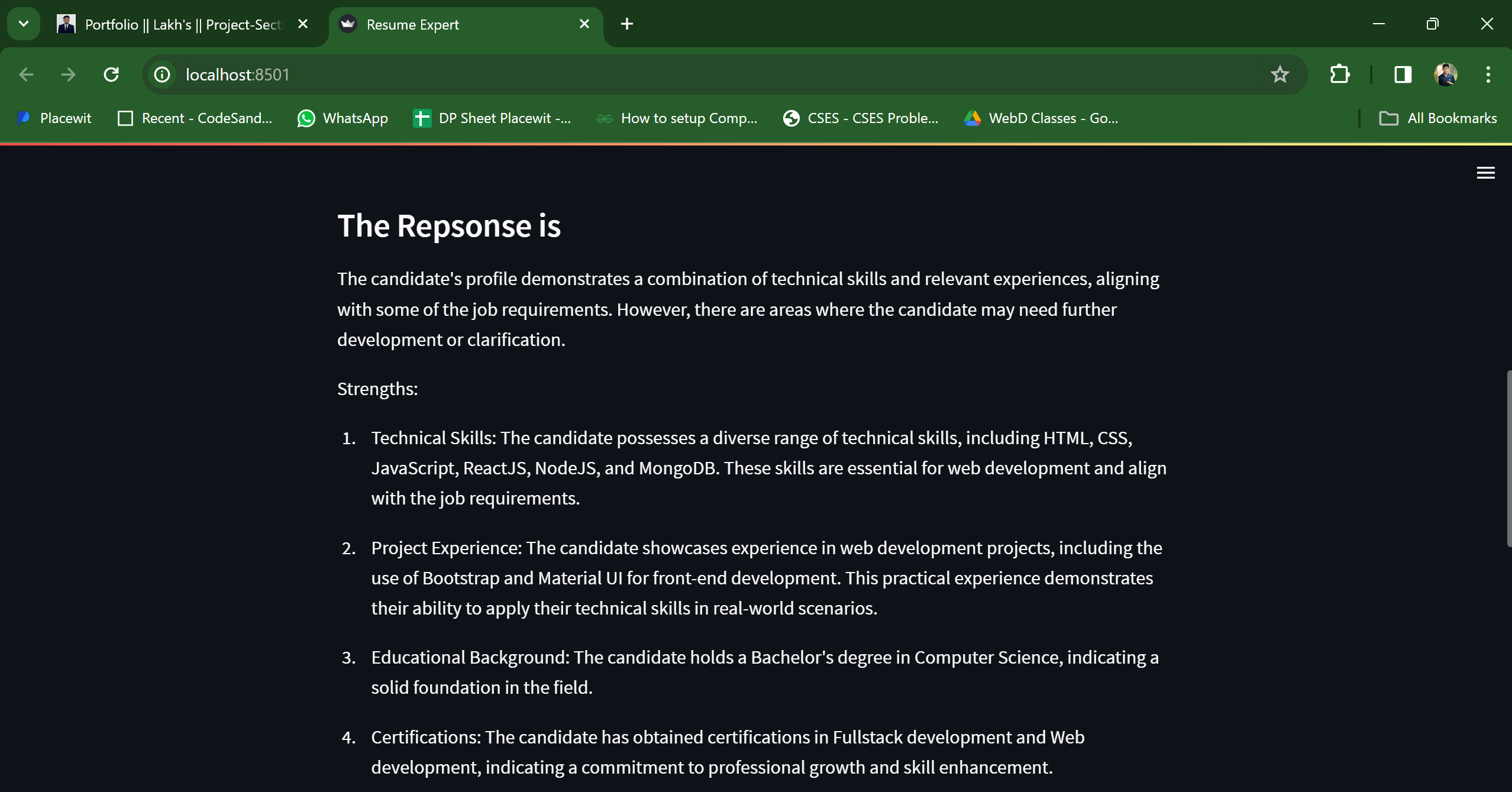Open the Placewit bookmark
This screenshot has width=1512, height=792.
[x=55, y=118]
